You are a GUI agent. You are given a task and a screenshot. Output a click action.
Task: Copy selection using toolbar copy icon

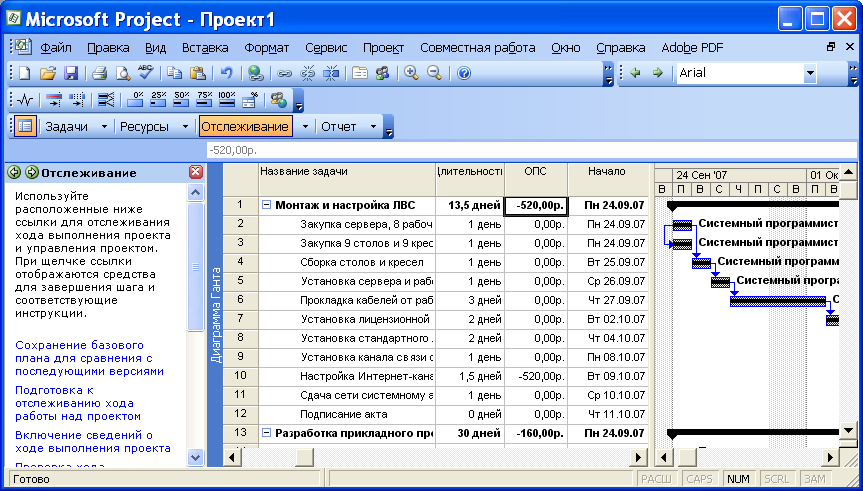point(174,73)
